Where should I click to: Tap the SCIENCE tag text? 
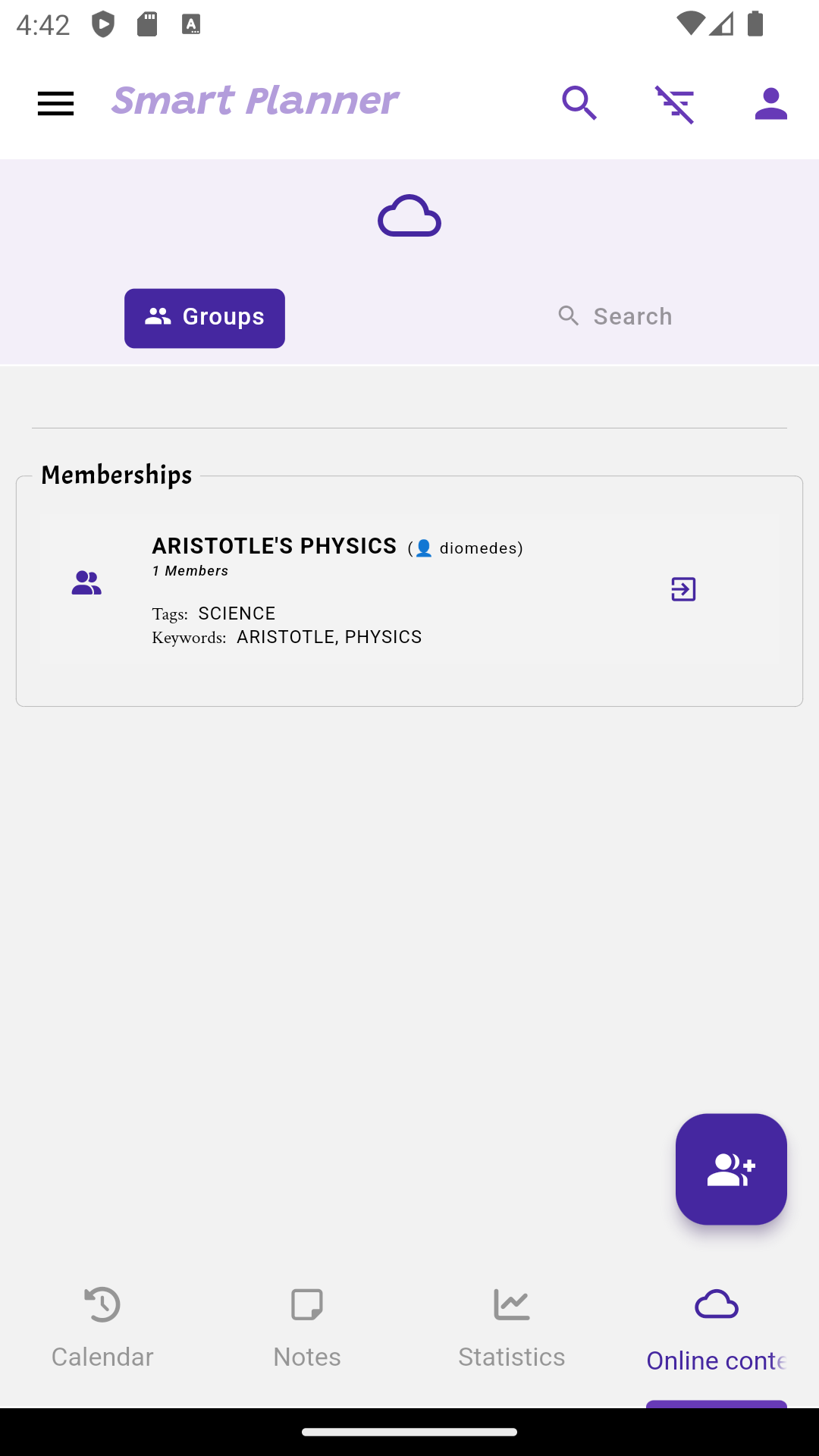[237, 613]
